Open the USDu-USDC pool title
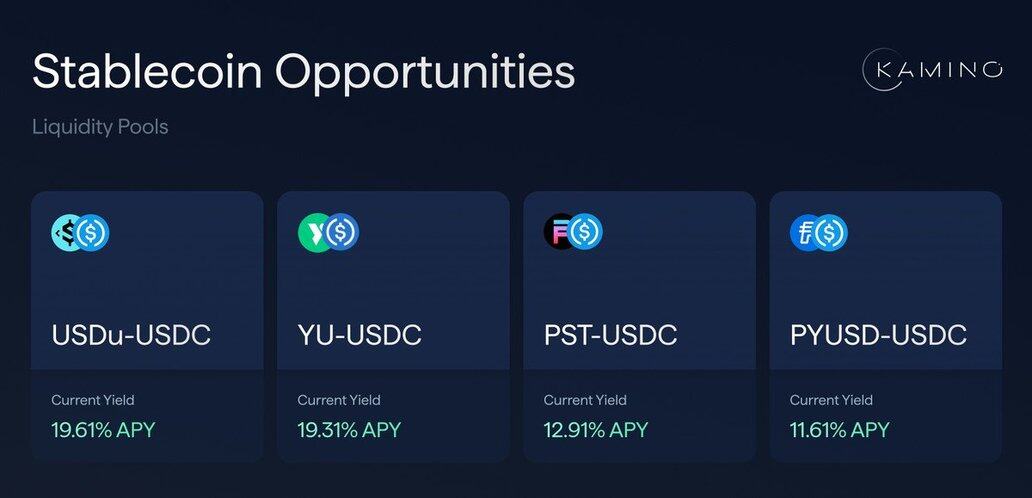 131,335
